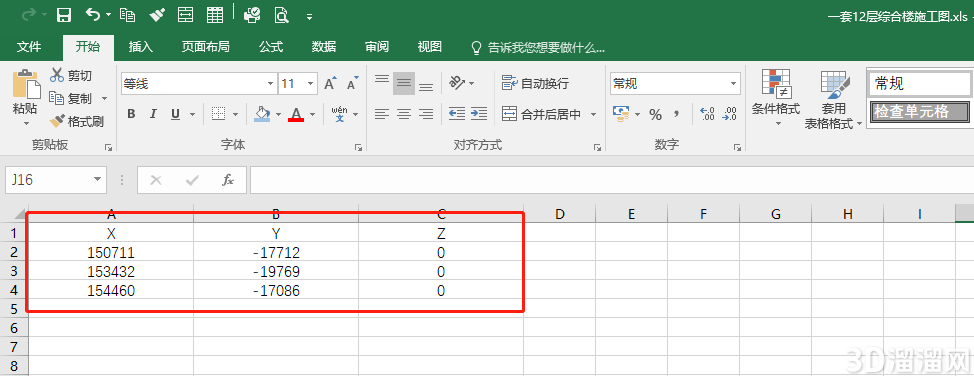The width and height of the screenshot is (974, 376).
Task: Switch to Page Layout (页面布局) tab
Action: (206, 47)
